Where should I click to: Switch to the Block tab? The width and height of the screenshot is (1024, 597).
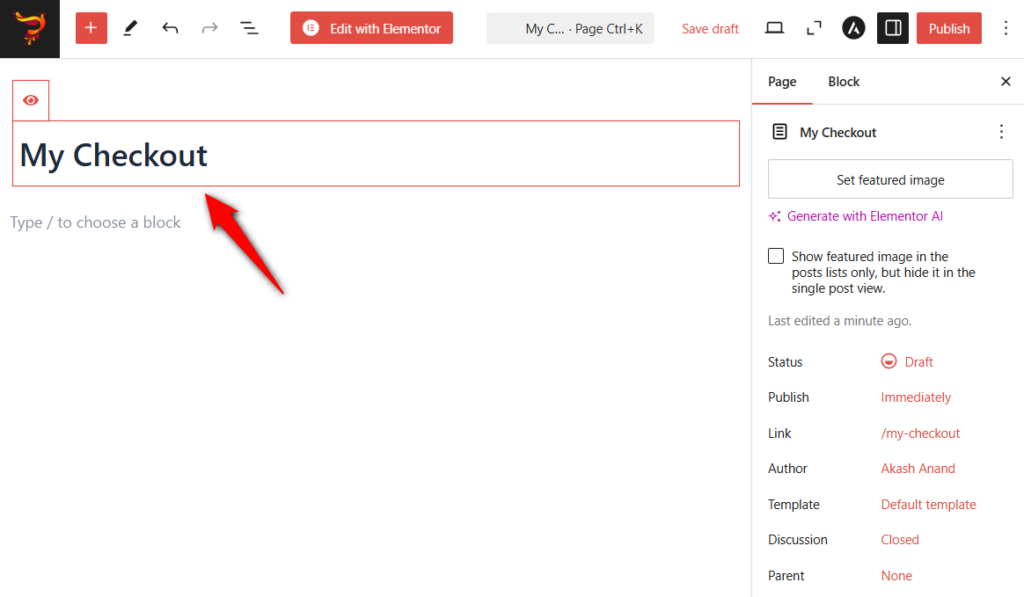coord(843,81)
